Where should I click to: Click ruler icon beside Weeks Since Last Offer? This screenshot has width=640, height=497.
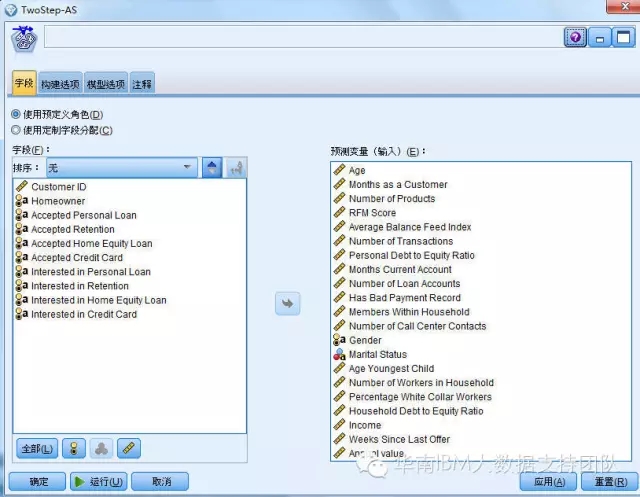(x=340, y=439)
